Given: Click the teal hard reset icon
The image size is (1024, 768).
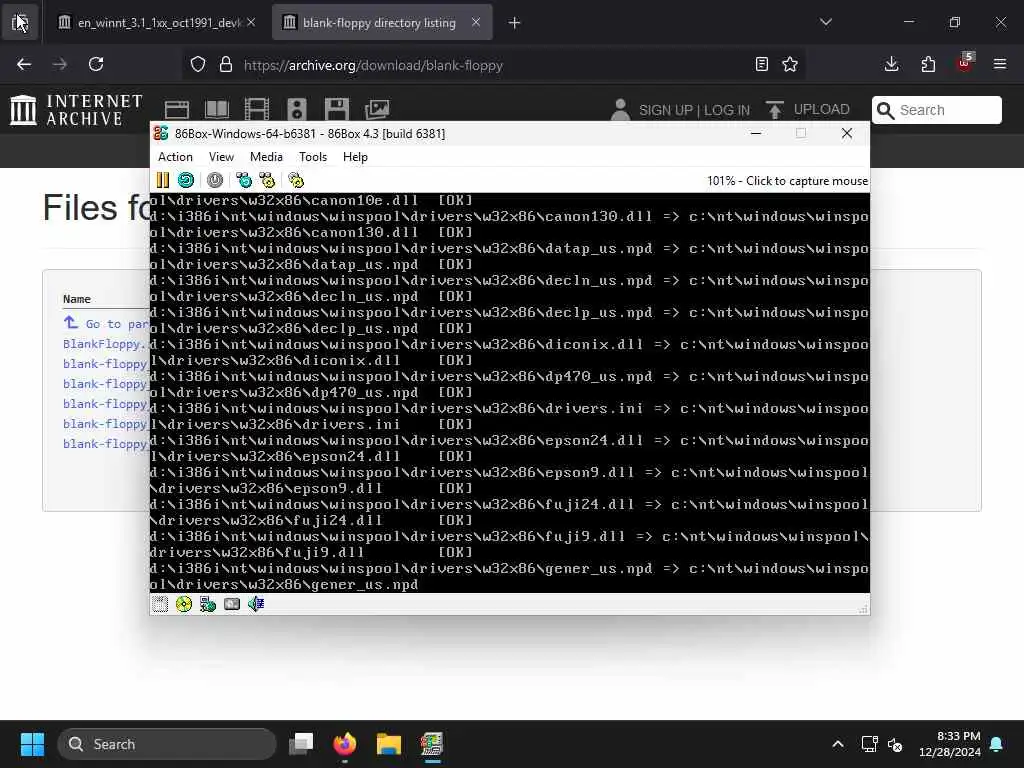Looking at the screenshot, I should coord(186,180).
